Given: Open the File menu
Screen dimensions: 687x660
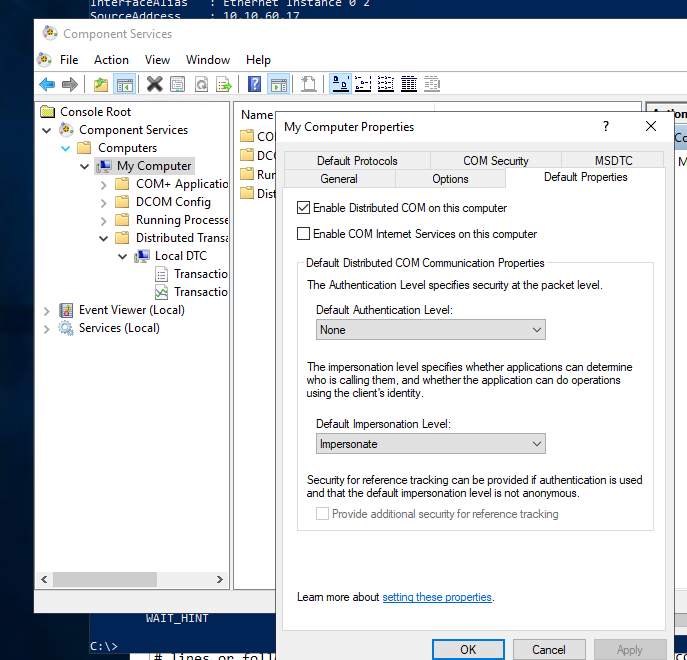Looking at the screenshot, I should coord(69,60).
